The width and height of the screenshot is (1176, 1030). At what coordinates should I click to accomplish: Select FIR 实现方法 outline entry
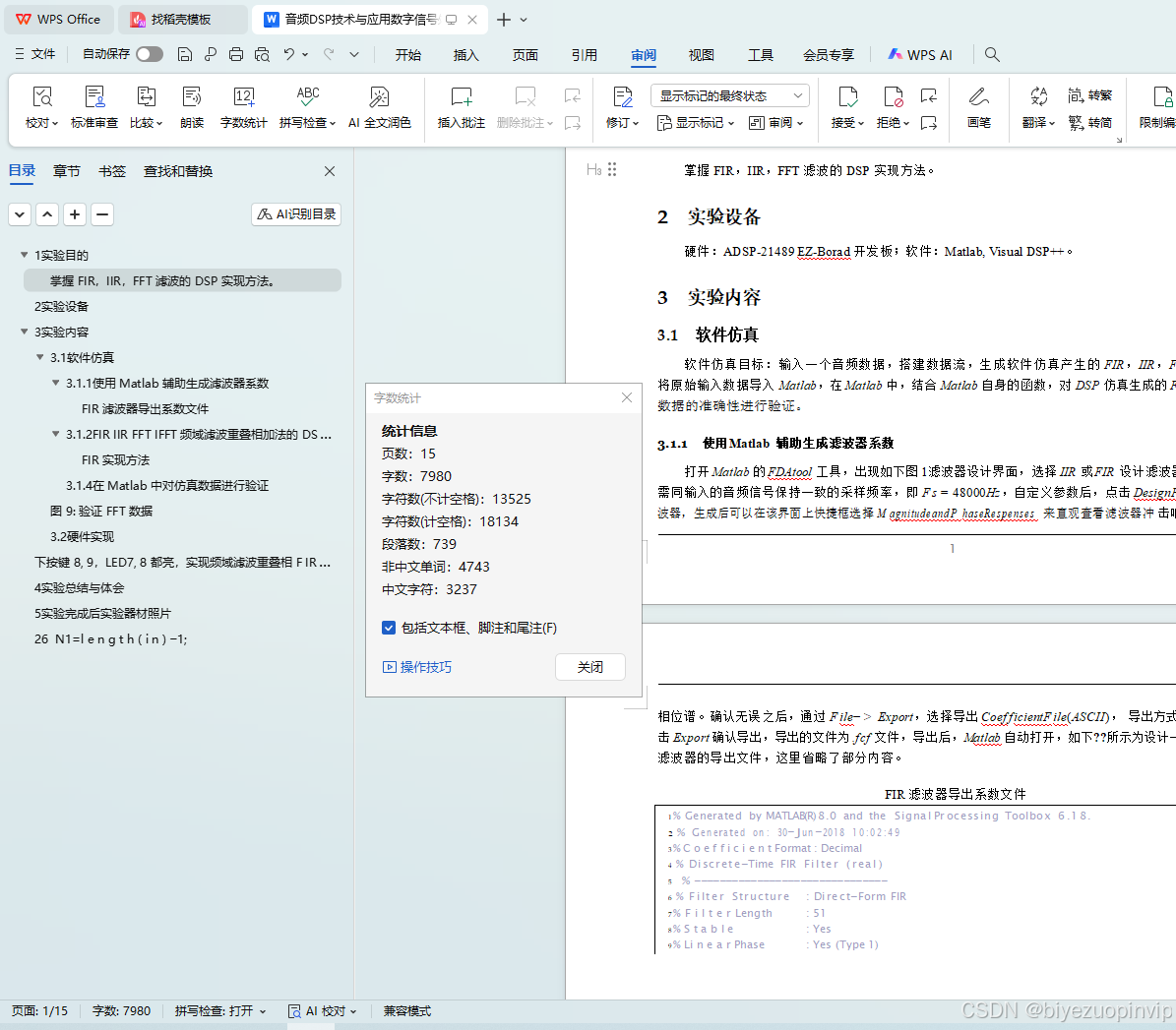(115, 459)
